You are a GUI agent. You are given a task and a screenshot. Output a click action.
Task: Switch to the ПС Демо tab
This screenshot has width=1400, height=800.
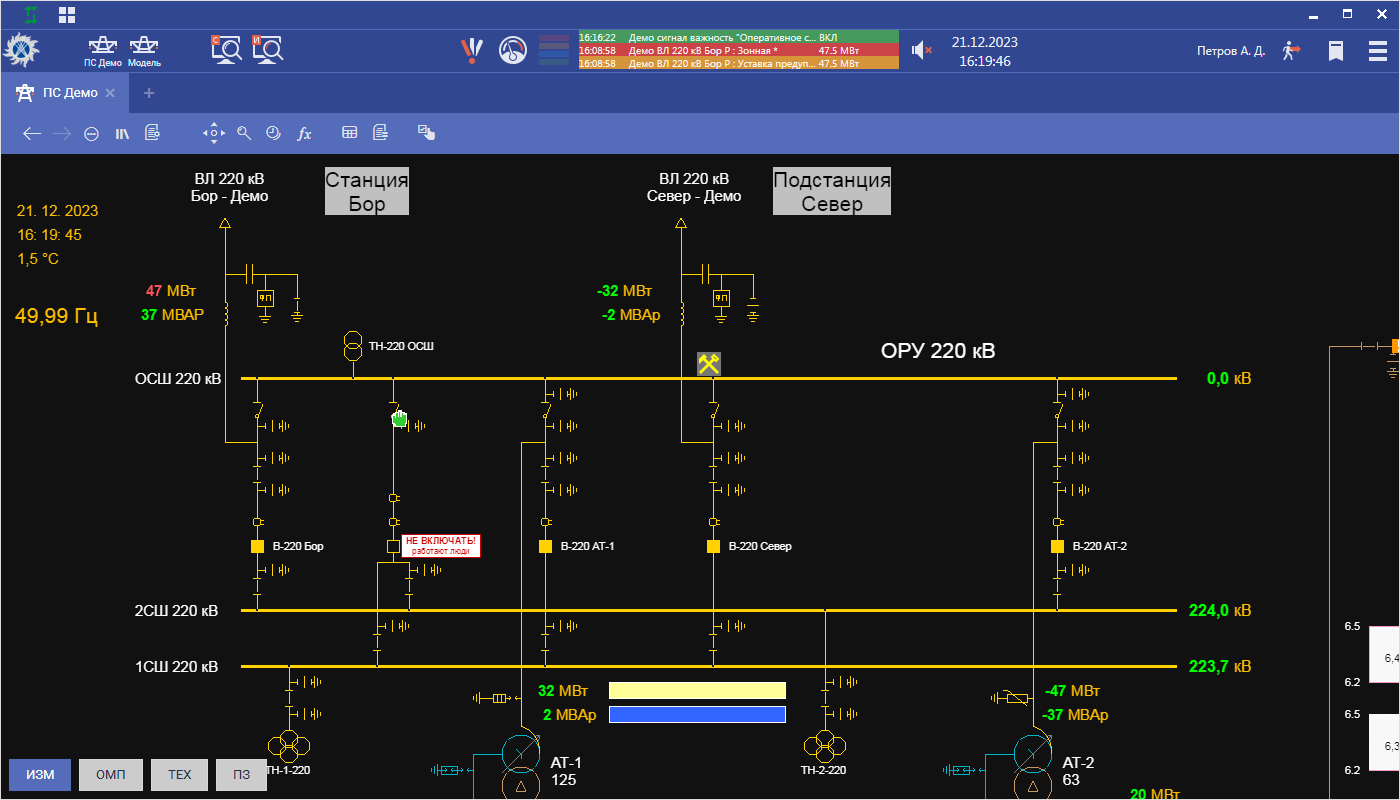tap(68, 93)
